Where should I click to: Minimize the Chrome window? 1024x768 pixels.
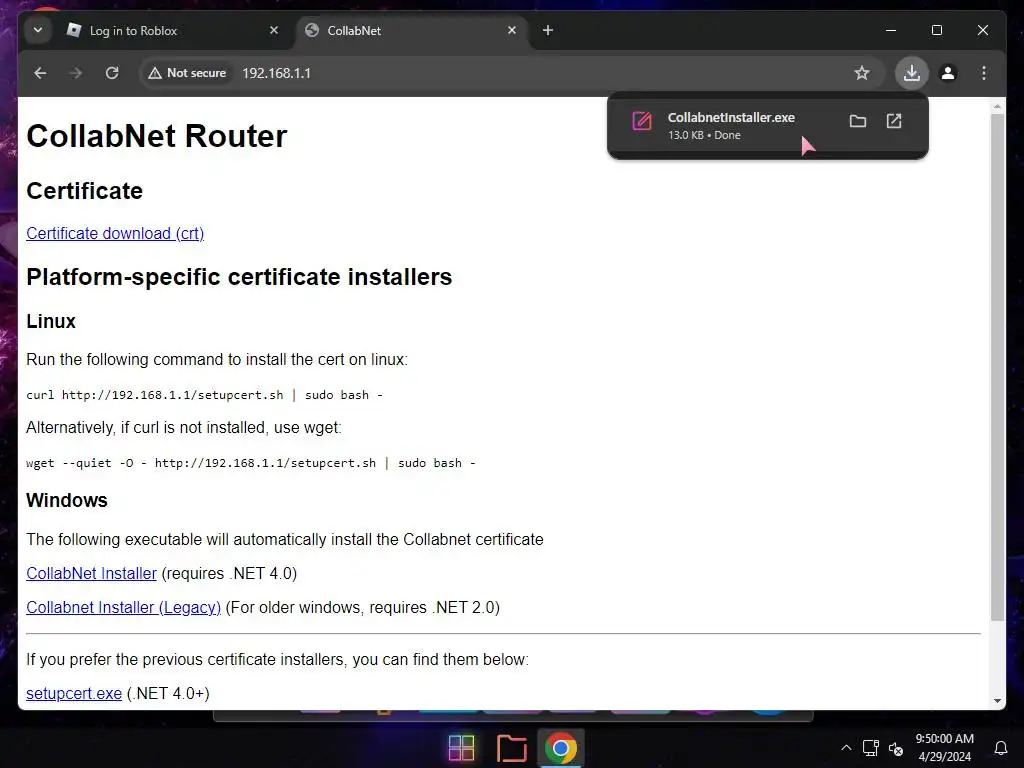[891, 30]
